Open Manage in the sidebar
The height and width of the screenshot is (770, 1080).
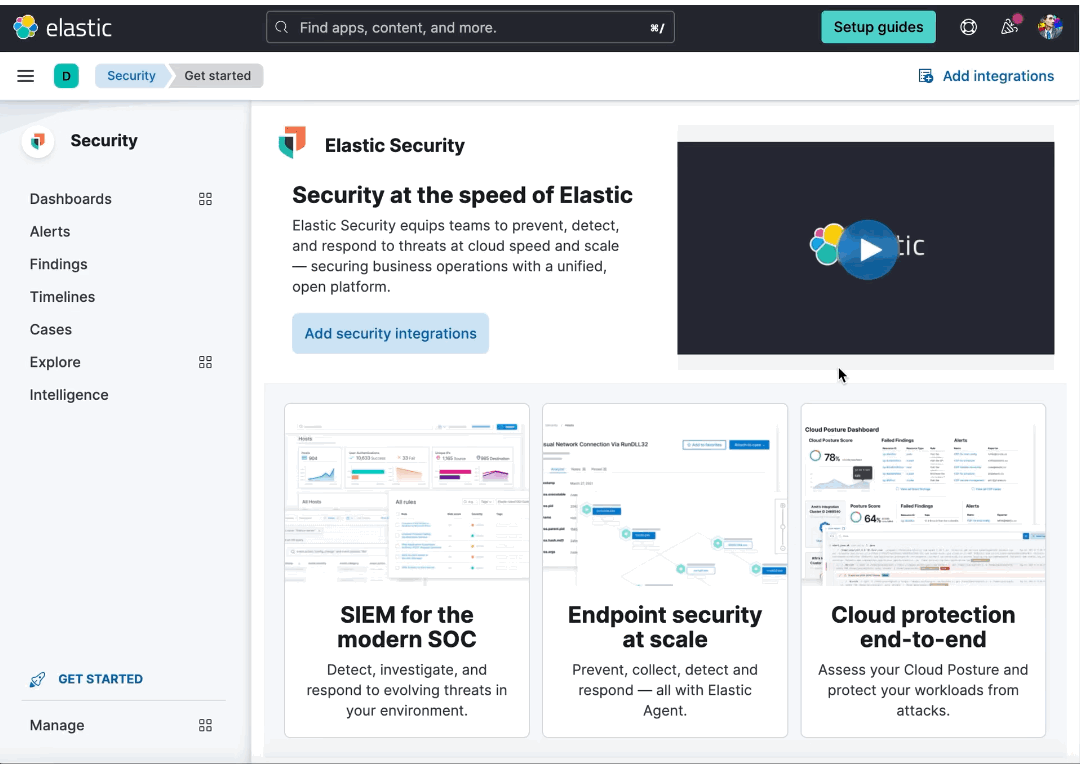click(57, 725)
